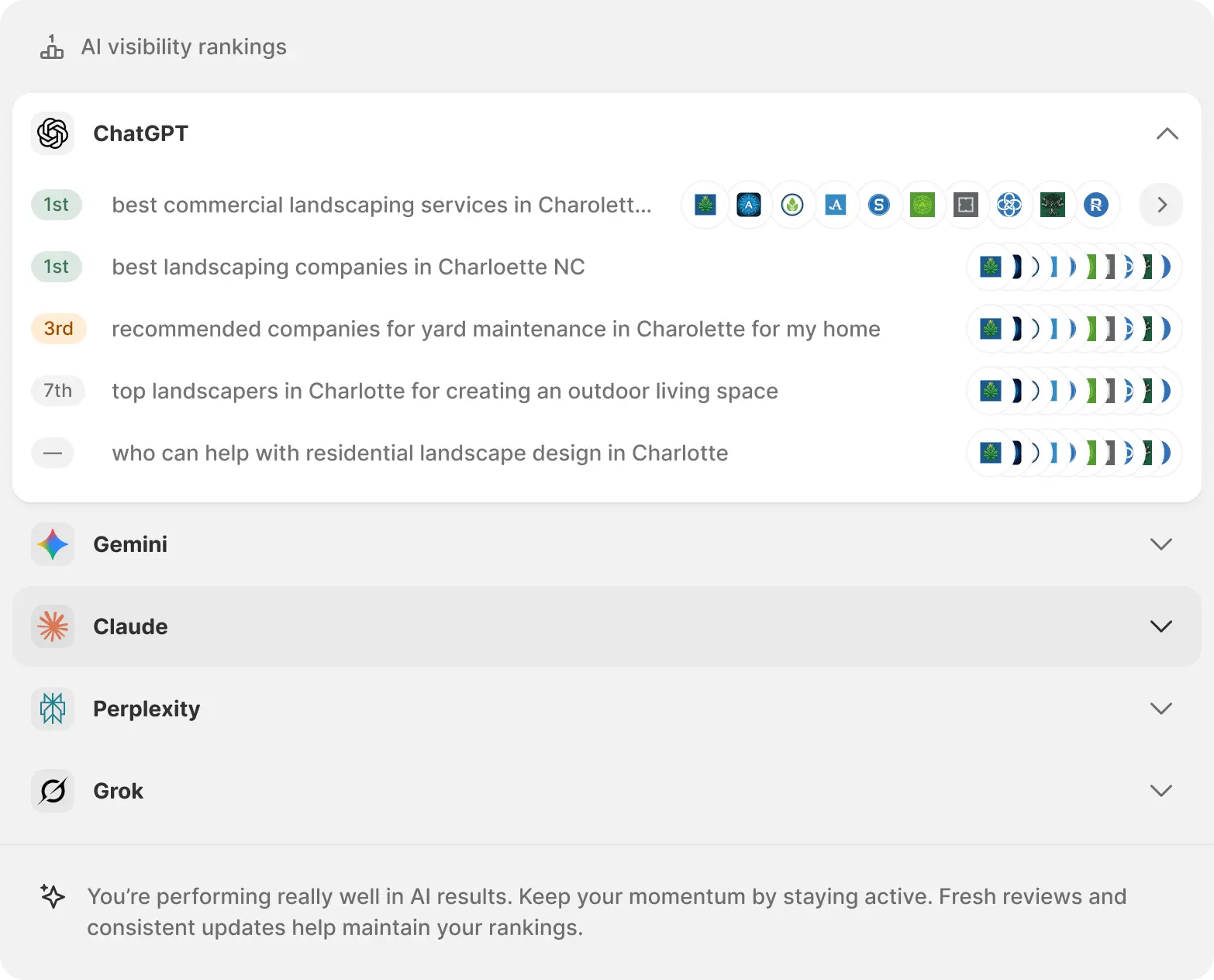Click the dark green tree company logo
Screen dimensions: 1214x980
[1053, 205]
